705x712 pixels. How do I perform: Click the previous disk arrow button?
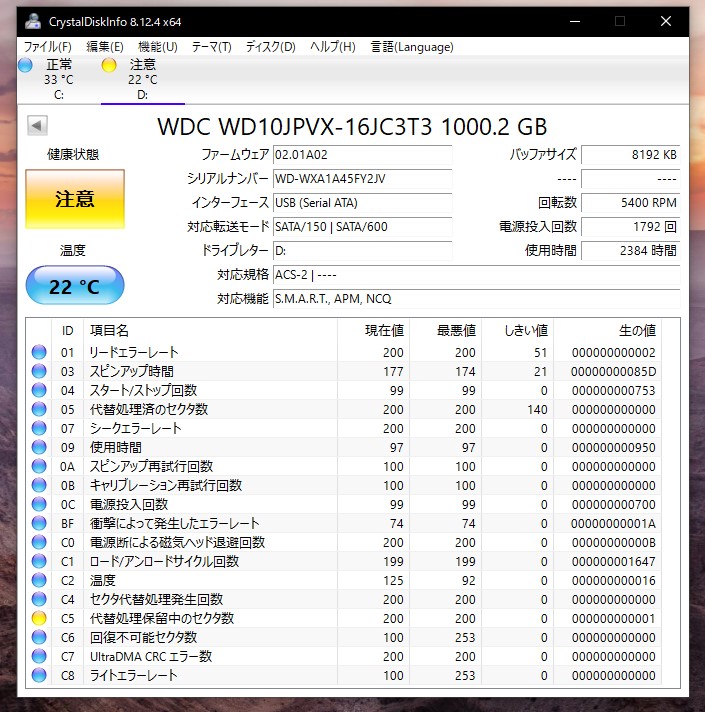pos(37,126)
